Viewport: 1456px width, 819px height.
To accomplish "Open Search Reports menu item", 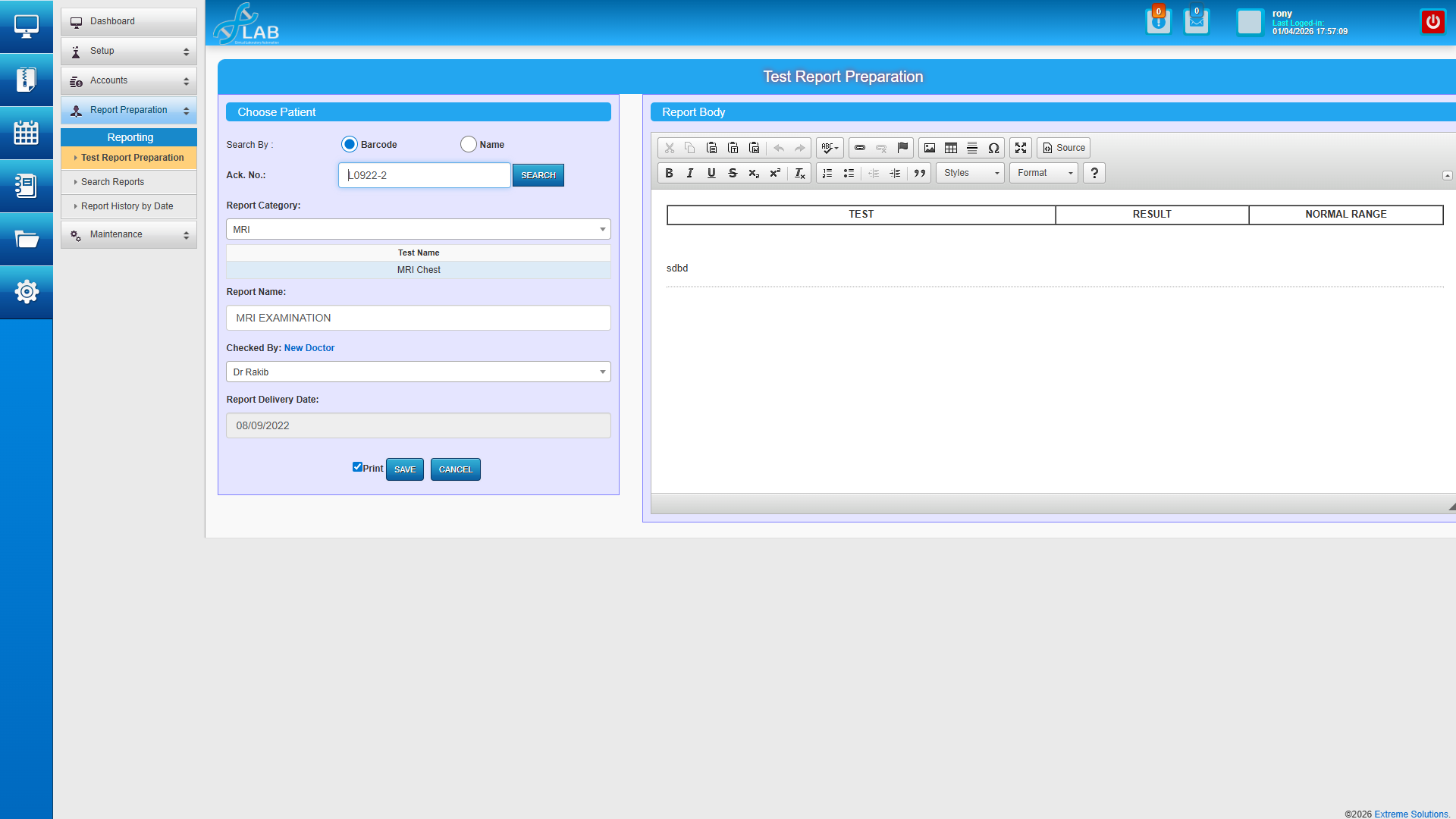I will point(112,182).
